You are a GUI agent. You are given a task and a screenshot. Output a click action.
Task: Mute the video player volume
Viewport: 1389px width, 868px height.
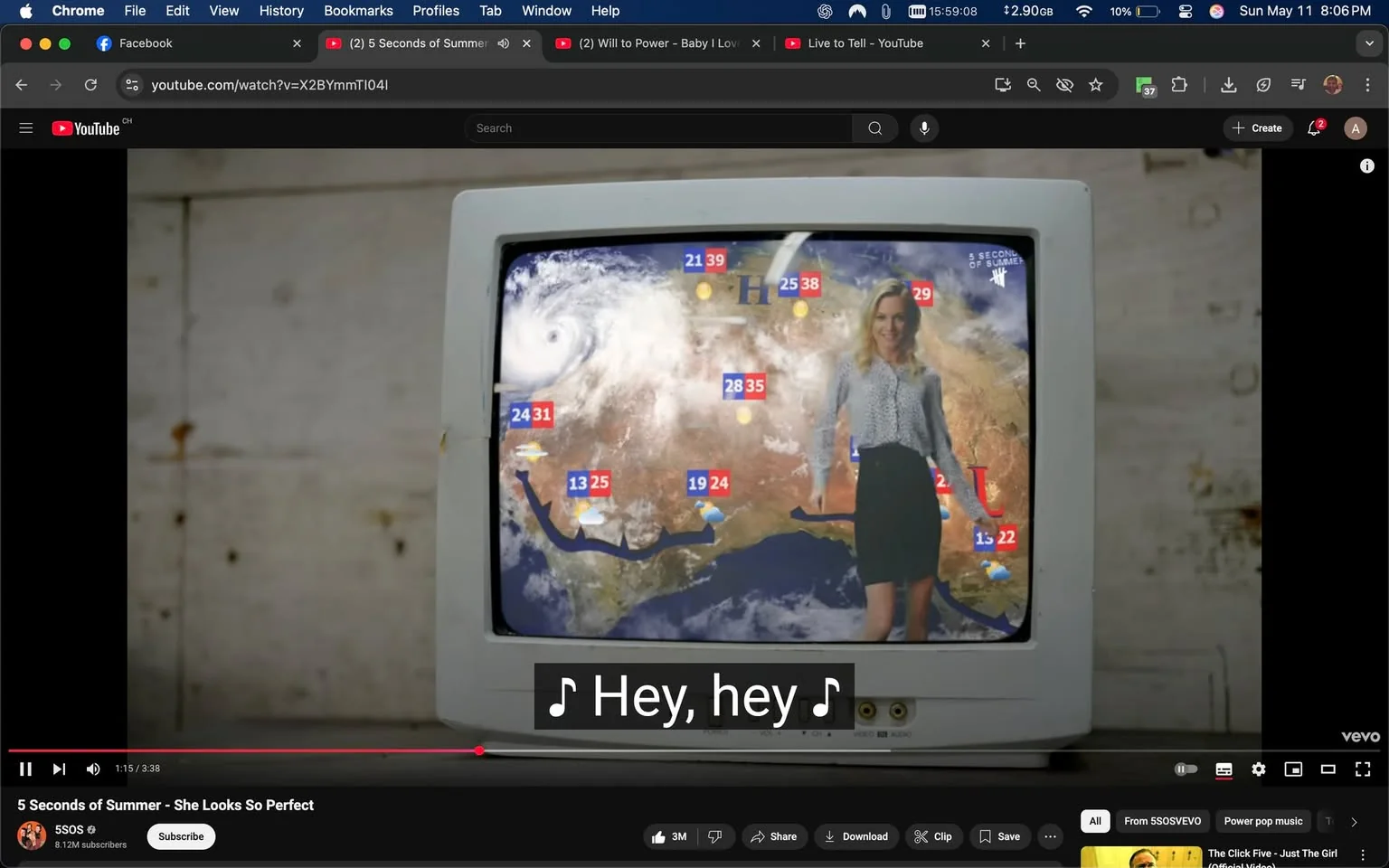(92, 769)
